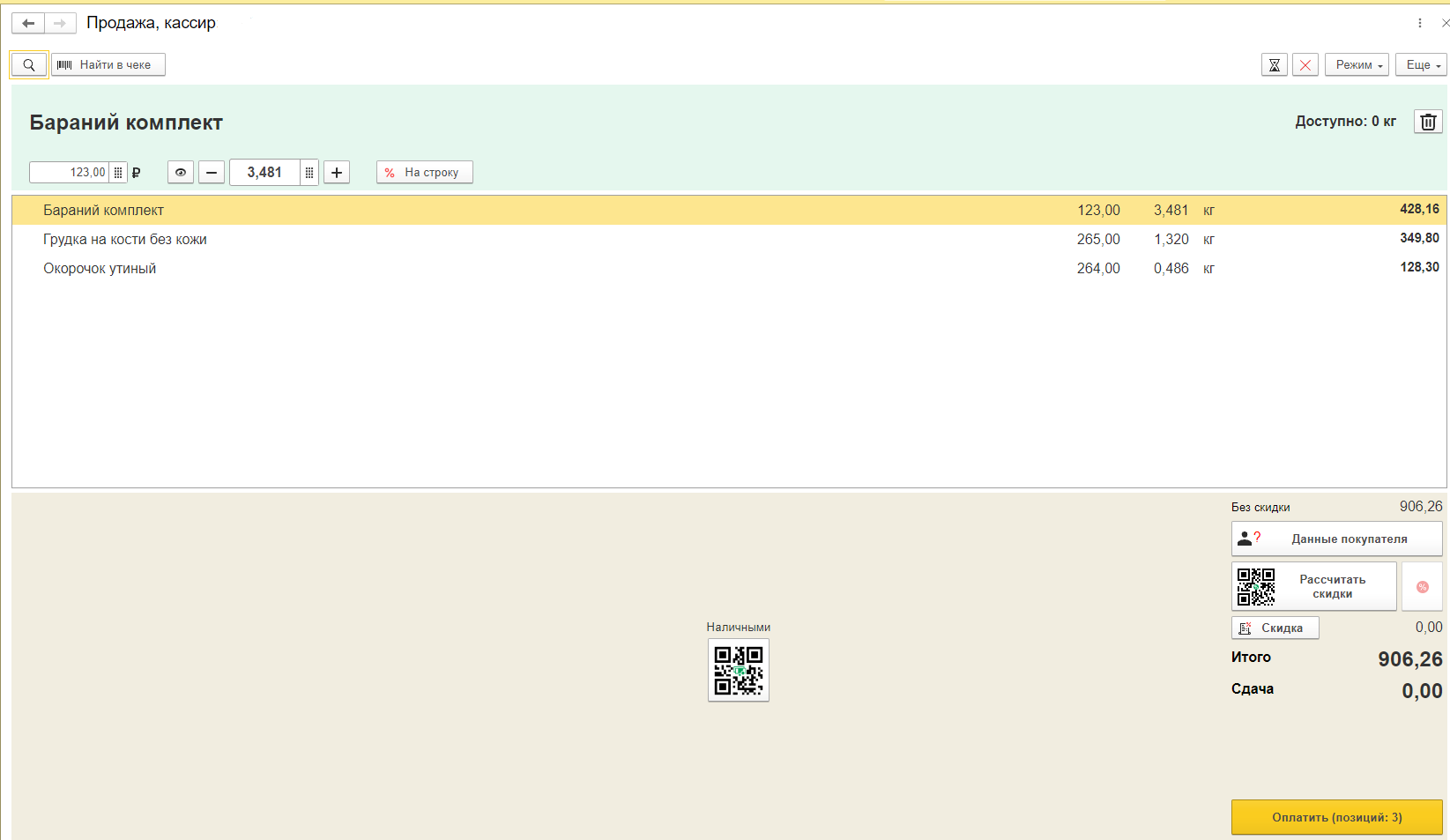The width and height of the screenshot is (1450, 840).
Task: Open the Данные покупателя button
Action: [x=1336, y=539]
